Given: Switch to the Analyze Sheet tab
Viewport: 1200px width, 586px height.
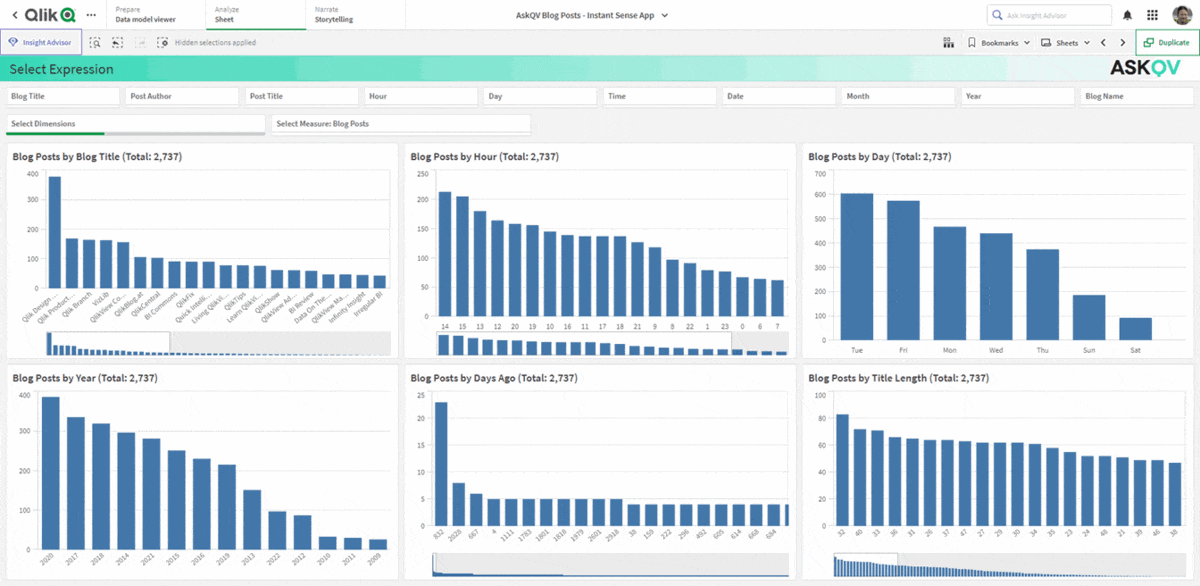Looking at the screenshot, I should tap(255, 14).
